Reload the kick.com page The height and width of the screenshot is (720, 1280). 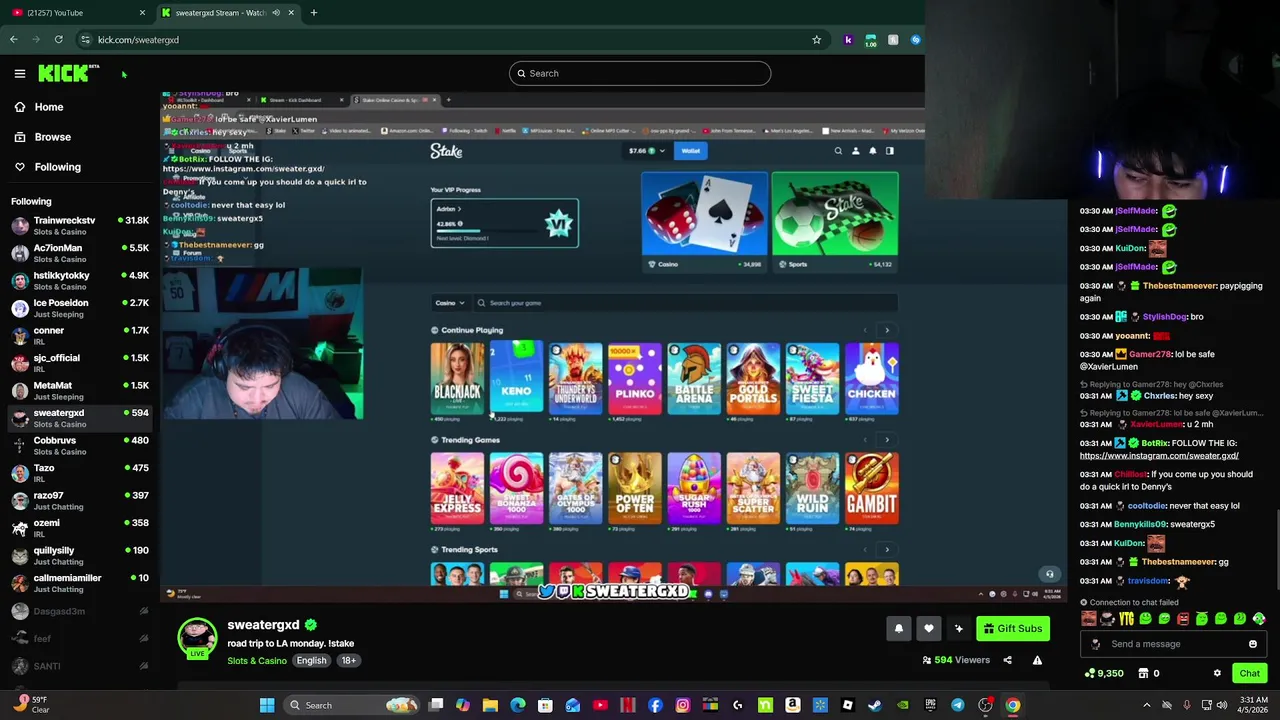tap(58, 40)
